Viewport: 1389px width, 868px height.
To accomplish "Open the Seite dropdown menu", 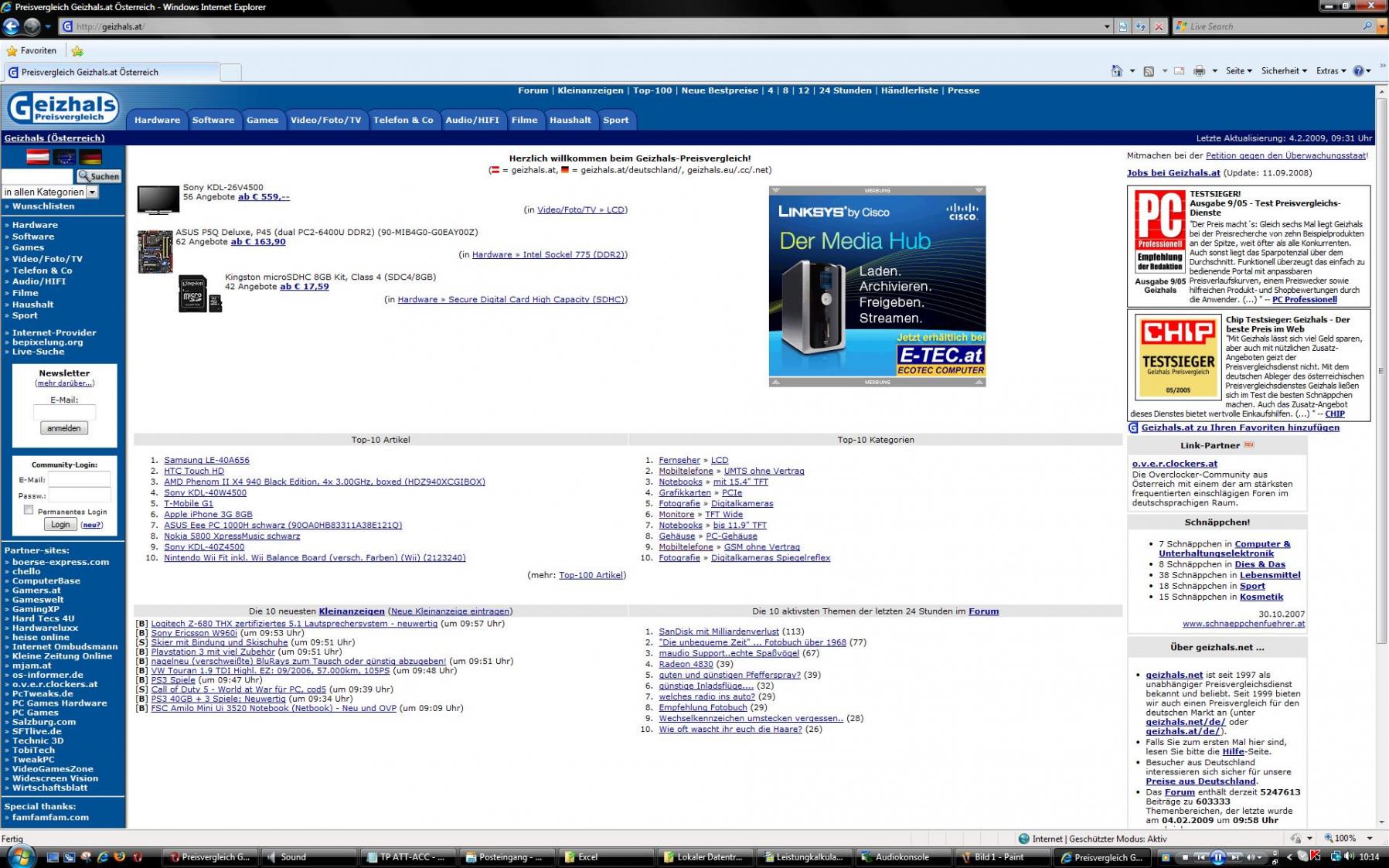I will coord(1238,71).
